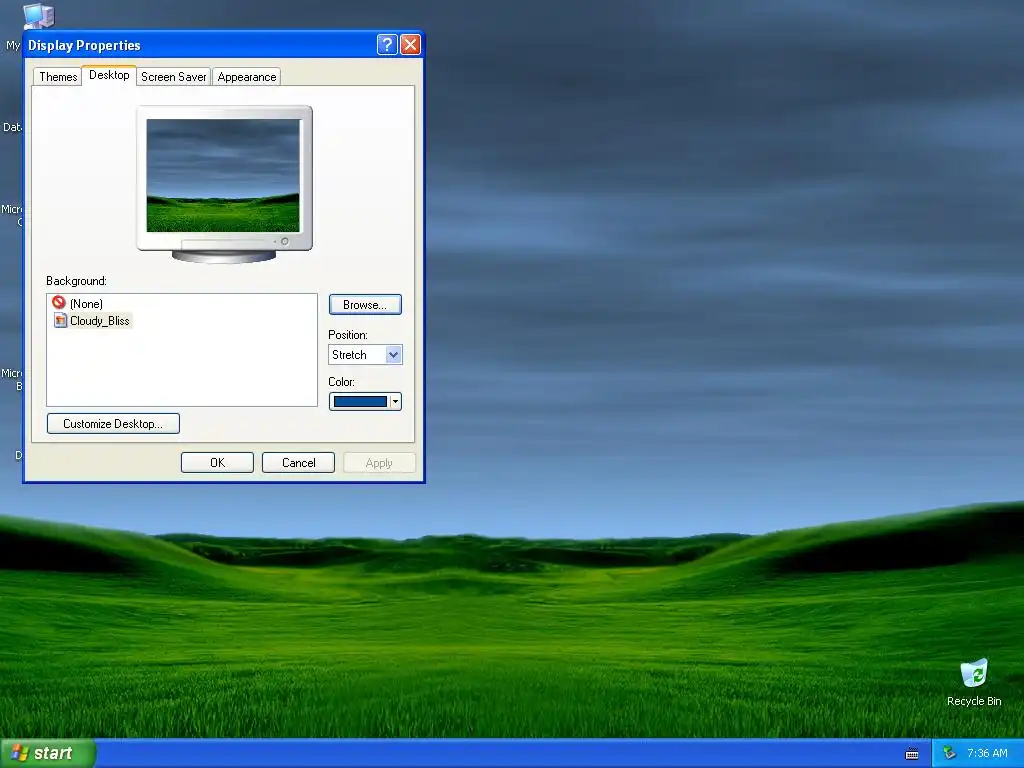
Task: Cancel the Display Properties dialog
Action: (x=298, y=462)
